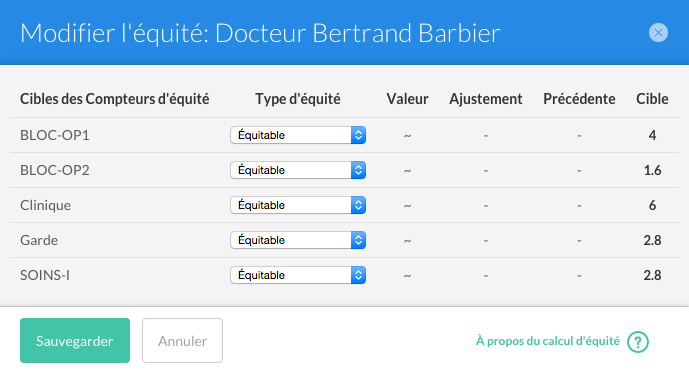Image resolution: width=689 pixels, height=374 pixels.
Task: Click the Annuler button
Action: (x=182, y=341)
